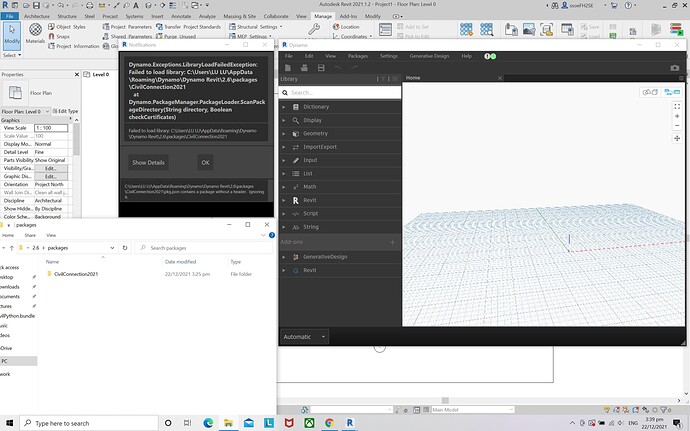The width and height of the screenshot is (690, 431).
Task: Open Project Information in the ribbon
Action: coord(74,46)
